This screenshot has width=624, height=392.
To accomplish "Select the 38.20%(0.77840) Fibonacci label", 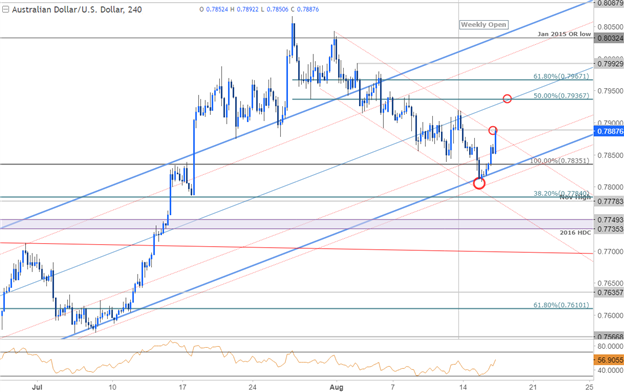I will [561, 193].
